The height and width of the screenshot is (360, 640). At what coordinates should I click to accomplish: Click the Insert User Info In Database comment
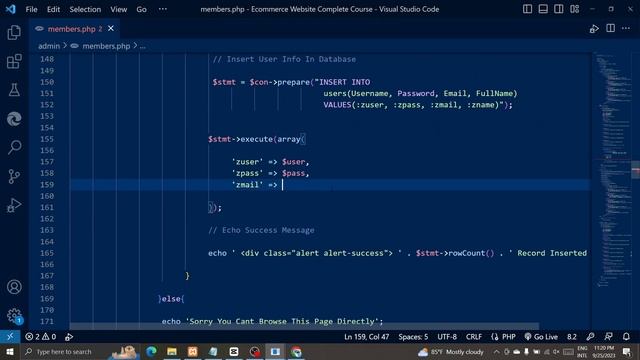(x=284, y=59)
